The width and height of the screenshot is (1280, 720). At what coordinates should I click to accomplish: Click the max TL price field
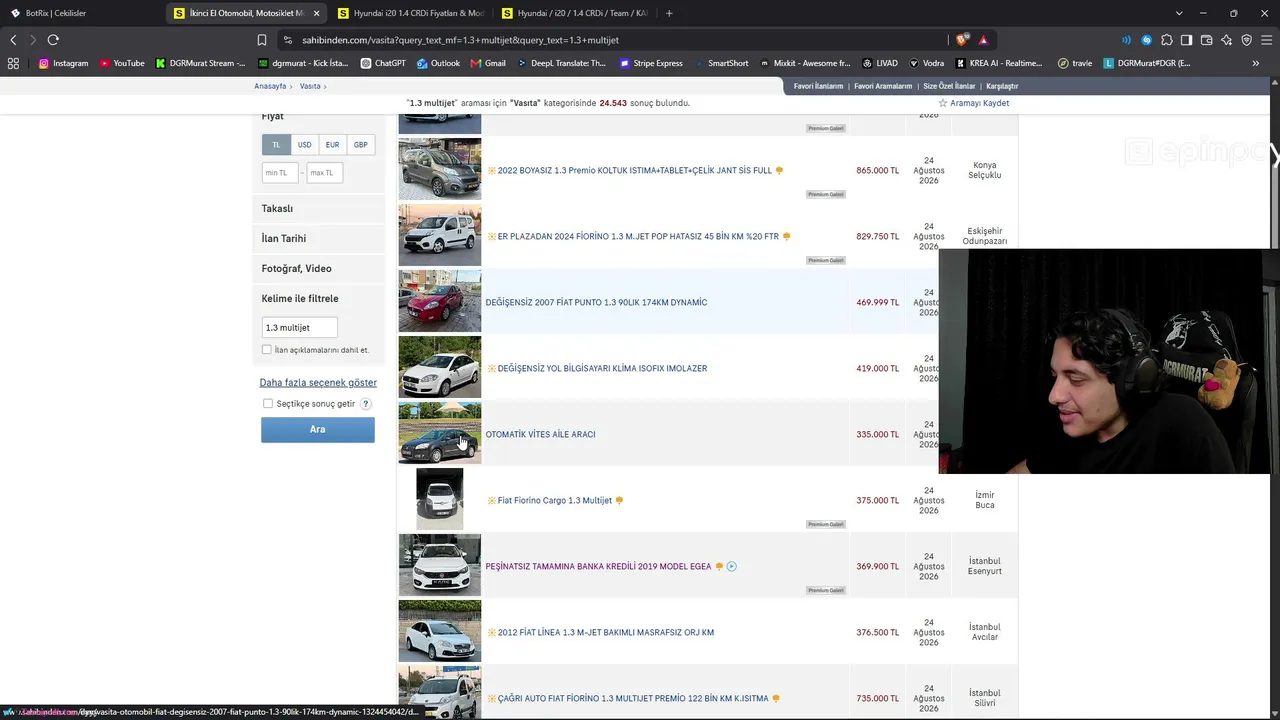click(324, 173)
